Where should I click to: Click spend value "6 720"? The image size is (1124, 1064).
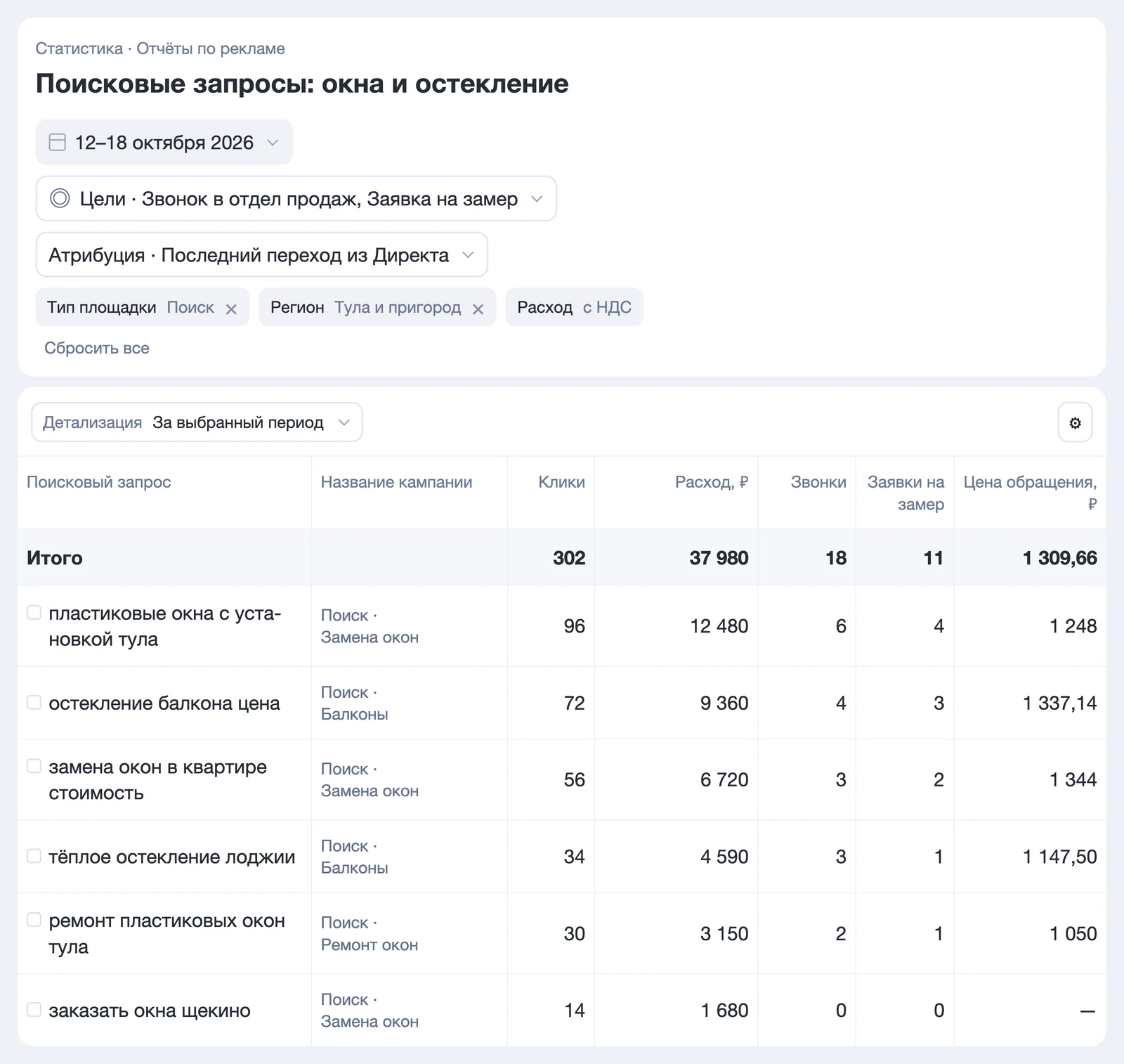[724, 779]
